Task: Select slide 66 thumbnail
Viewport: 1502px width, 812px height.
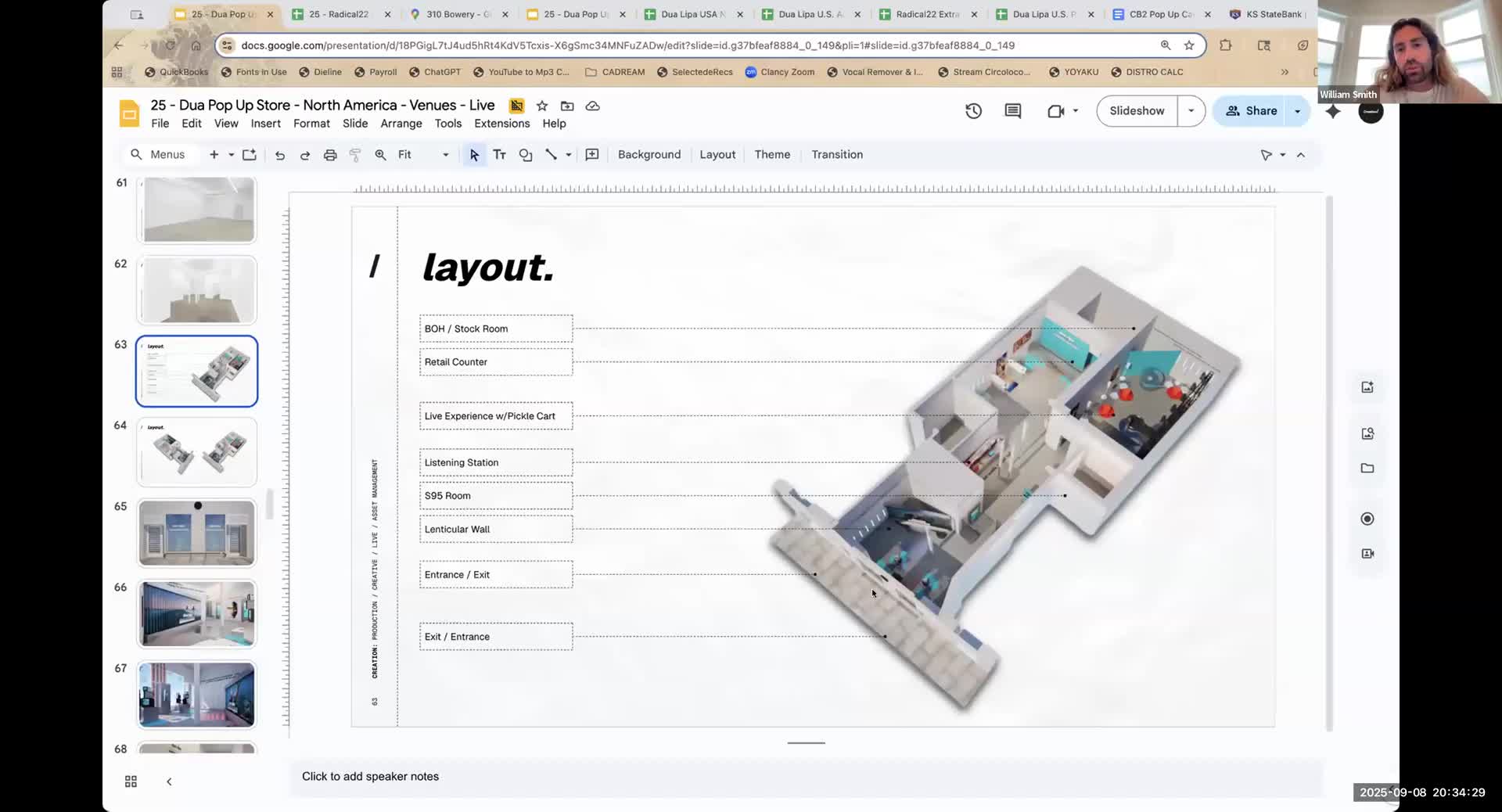Action: coord(197,614)
